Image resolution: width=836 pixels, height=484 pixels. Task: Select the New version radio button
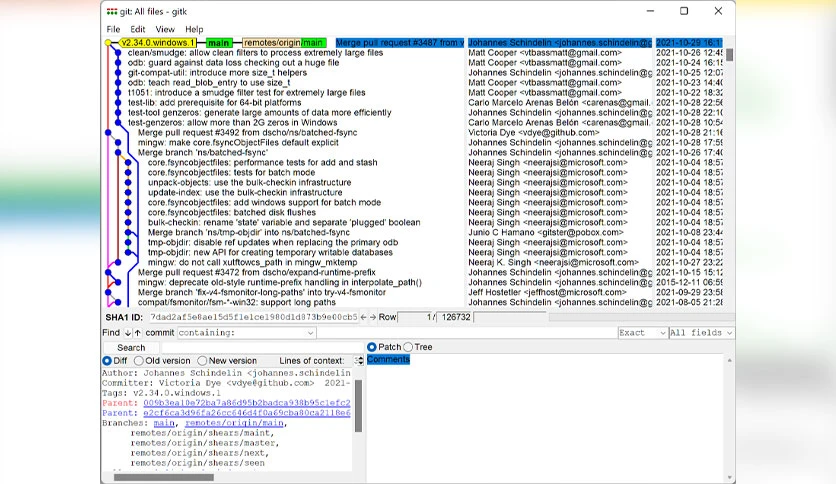click(x=202, y=361)
